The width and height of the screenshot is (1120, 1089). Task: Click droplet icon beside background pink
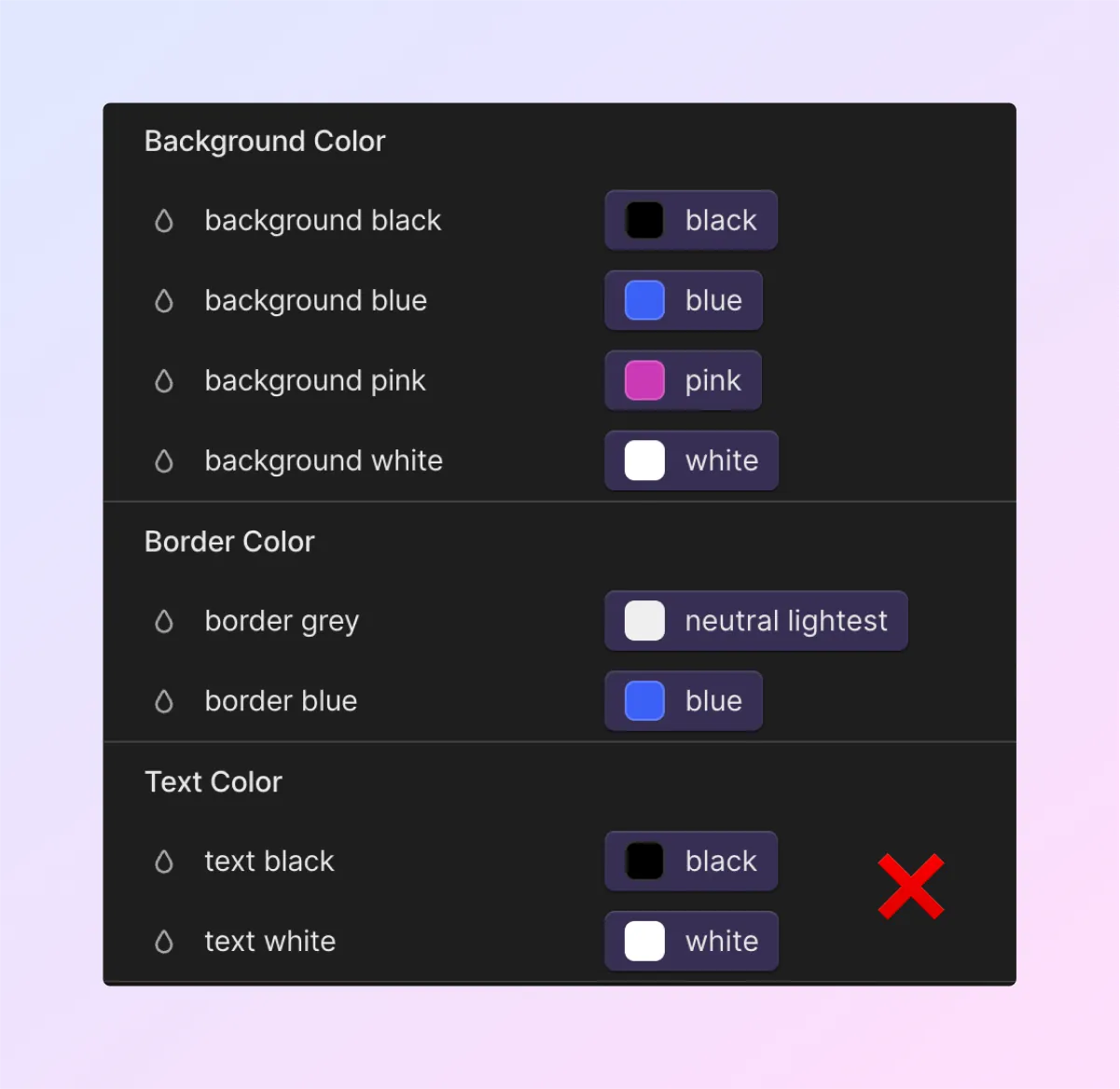[164, 381]
